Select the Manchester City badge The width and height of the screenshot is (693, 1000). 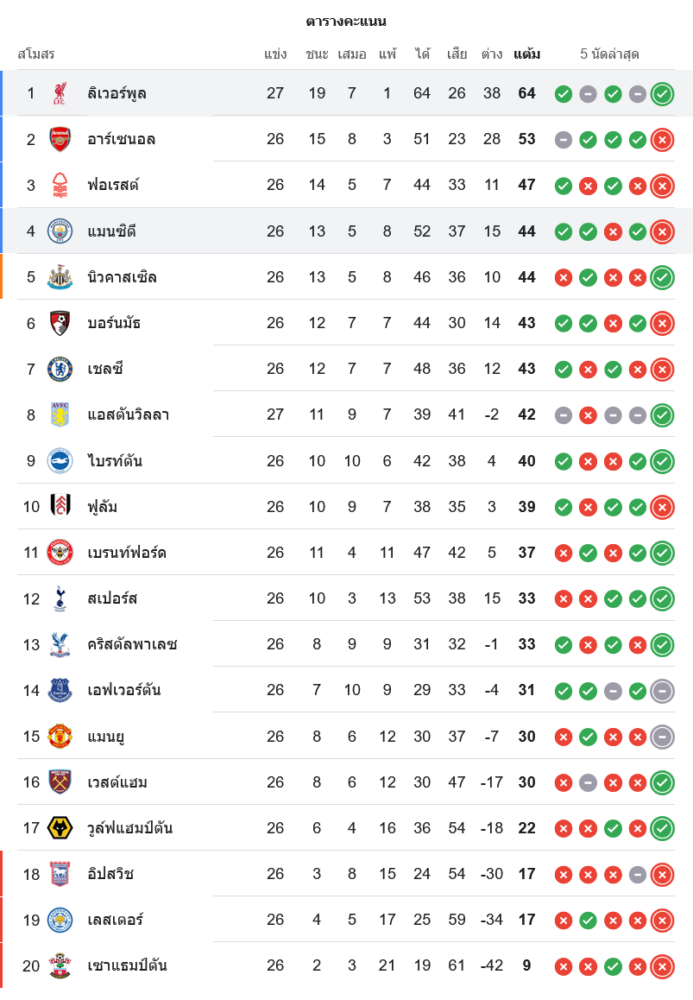pyautogui.click(x=60, y=231)
